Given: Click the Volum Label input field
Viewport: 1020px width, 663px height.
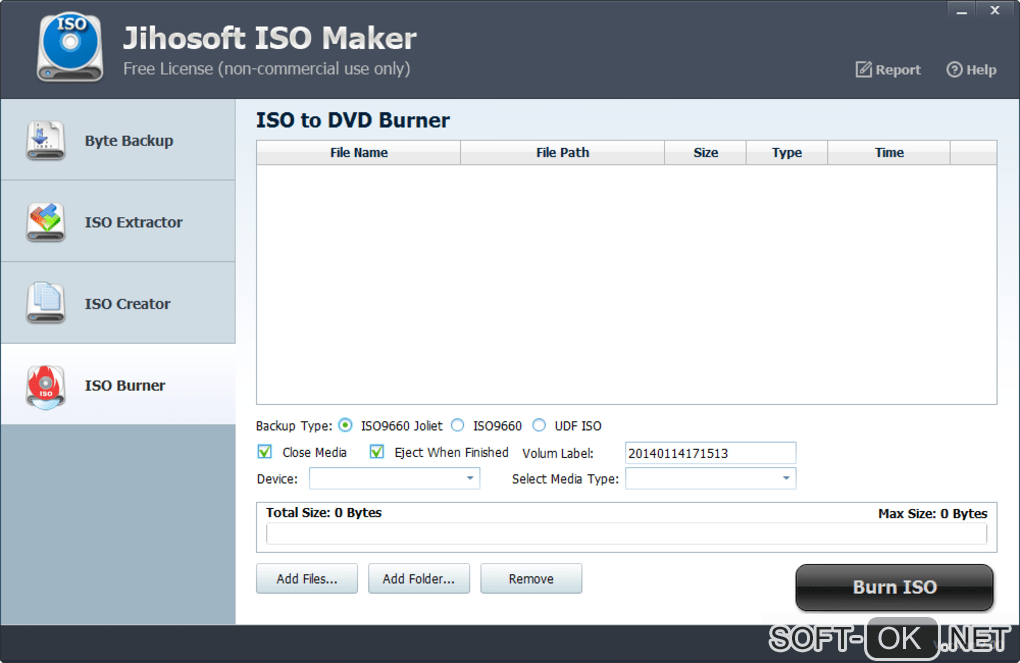Looking at the screenshot, I should (x=710, y=453).
